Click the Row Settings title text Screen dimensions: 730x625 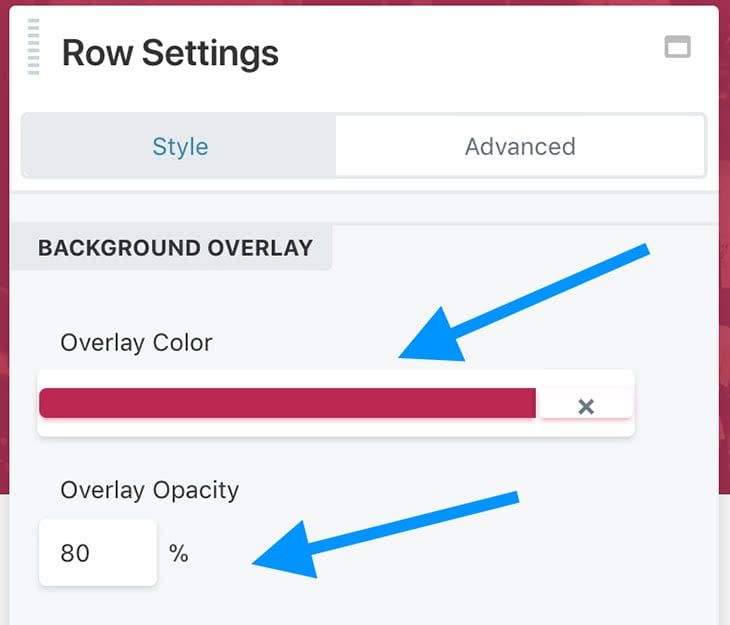pos(170,53)
